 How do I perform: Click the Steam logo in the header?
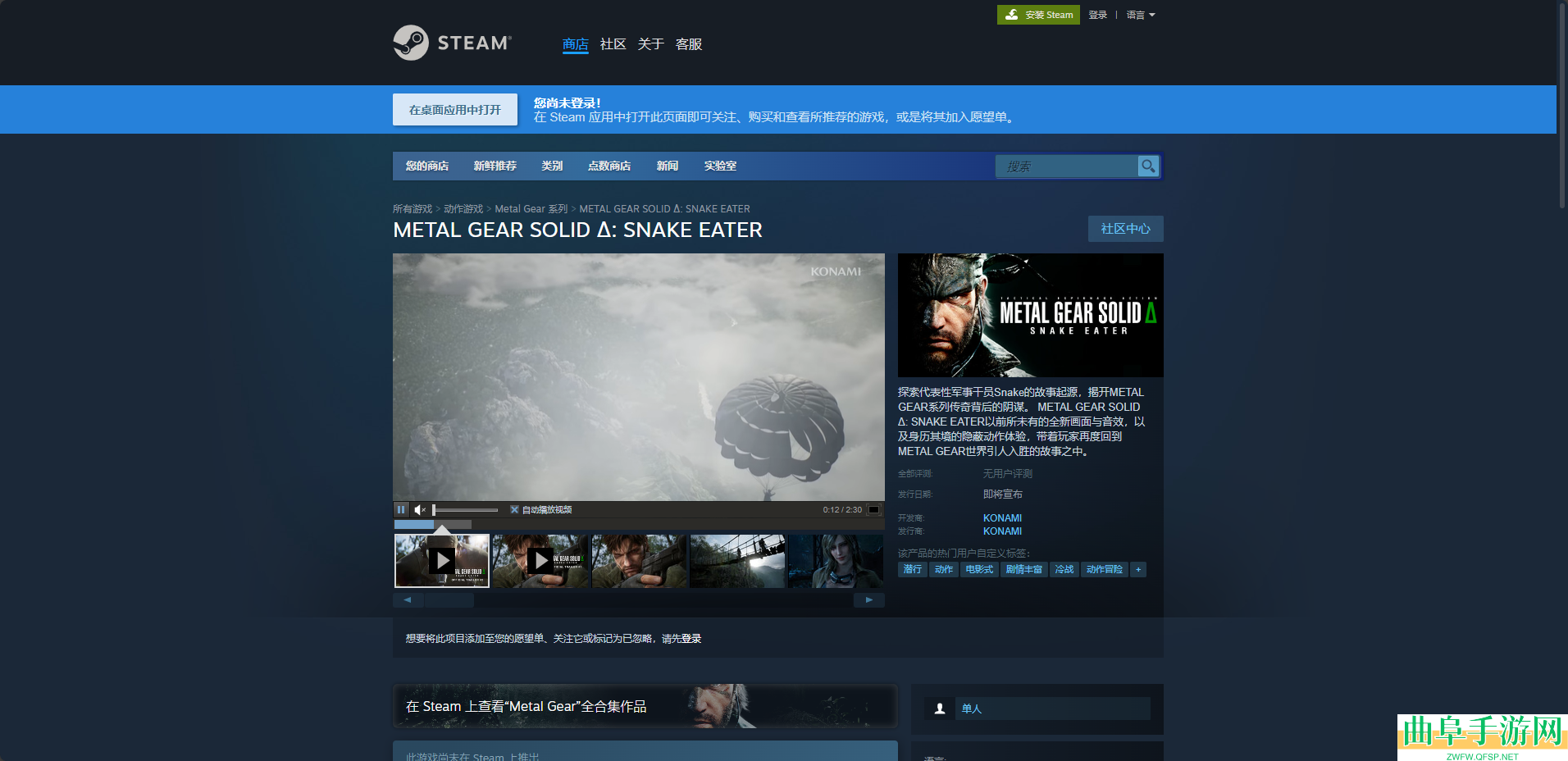coord(453,43)
